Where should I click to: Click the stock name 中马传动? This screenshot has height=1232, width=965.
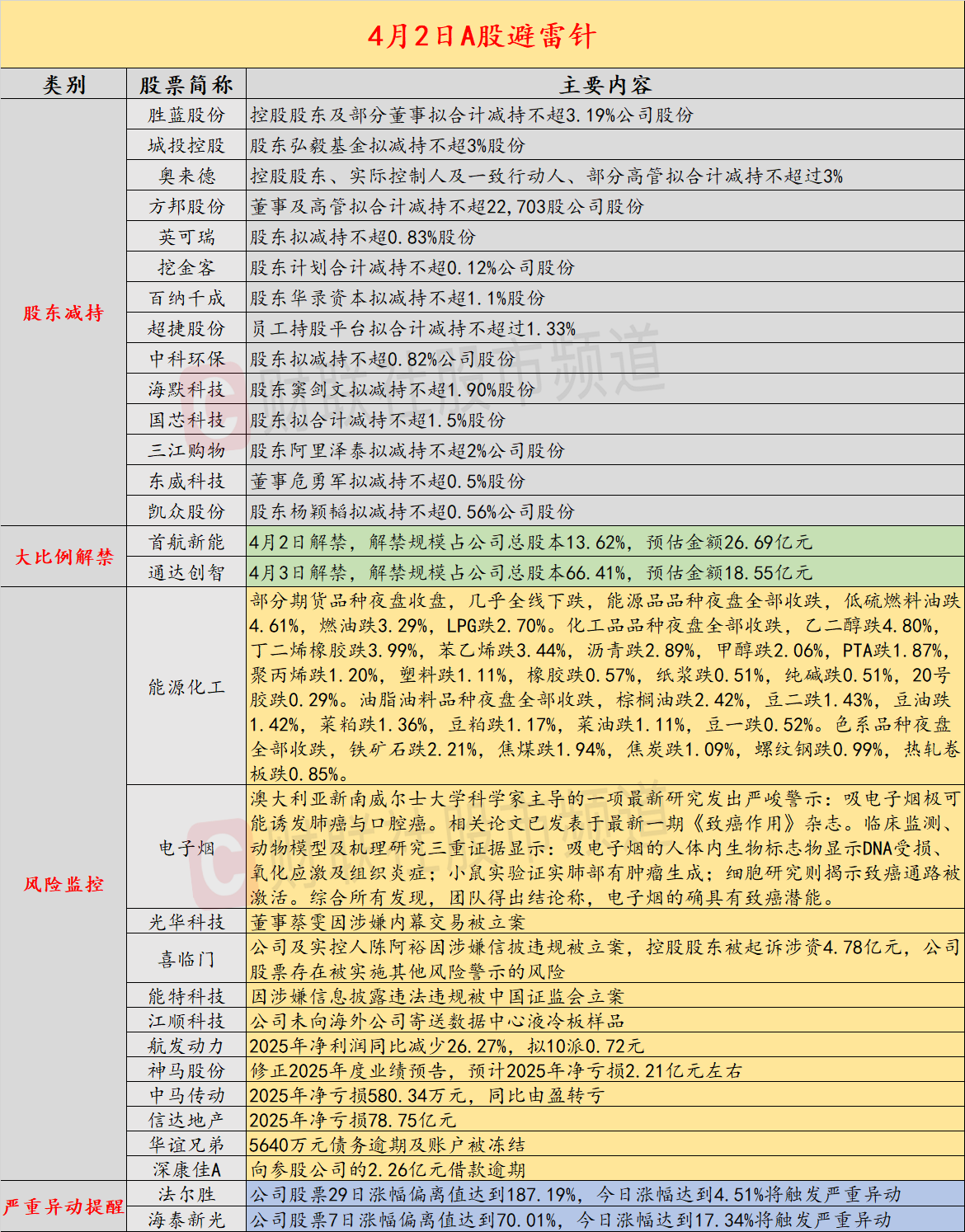pyautogui.click(x=186, y=1096)
